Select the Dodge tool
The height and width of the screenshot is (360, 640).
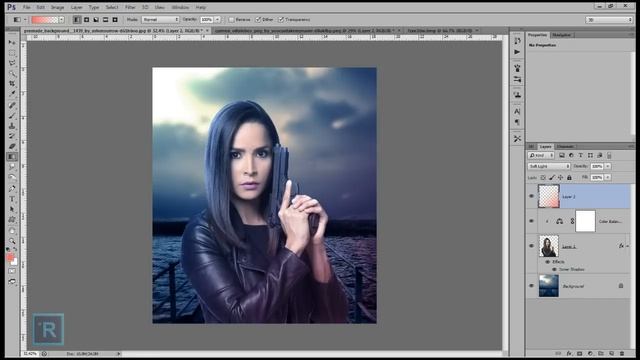pos(12,177)
